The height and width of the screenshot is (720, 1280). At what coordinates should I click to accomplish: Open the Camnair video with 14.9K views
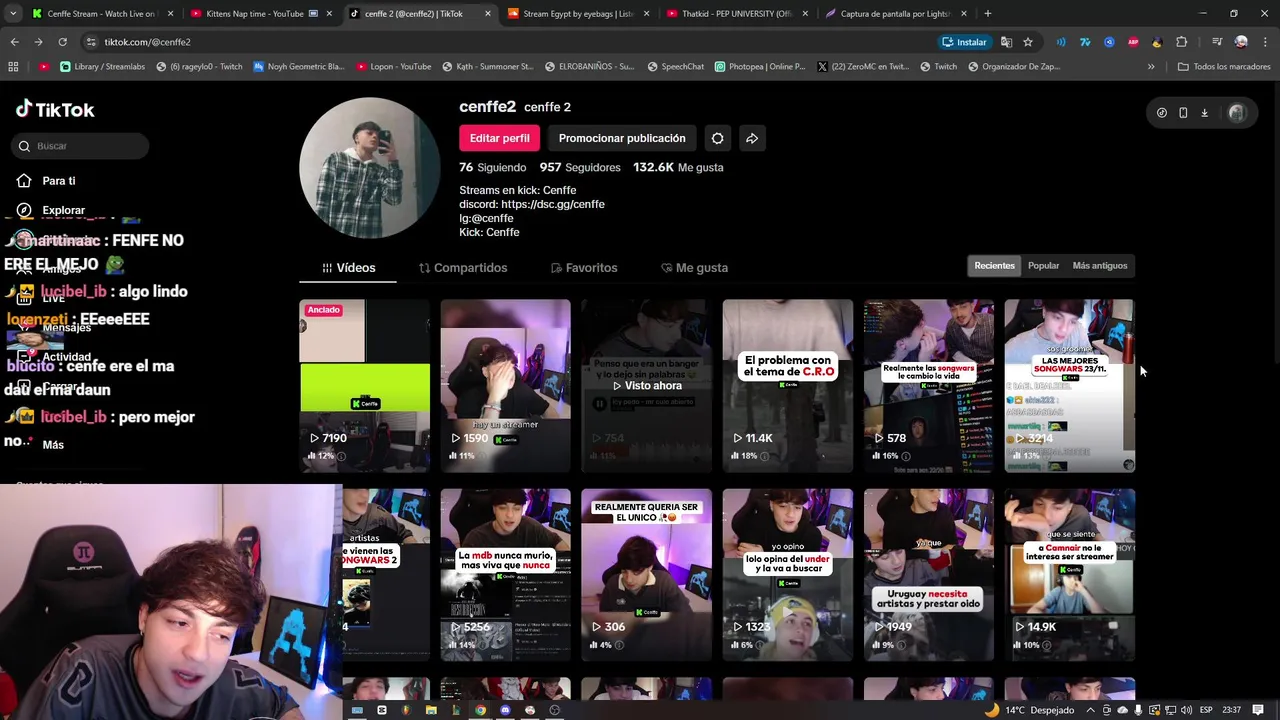point(1070,575)
